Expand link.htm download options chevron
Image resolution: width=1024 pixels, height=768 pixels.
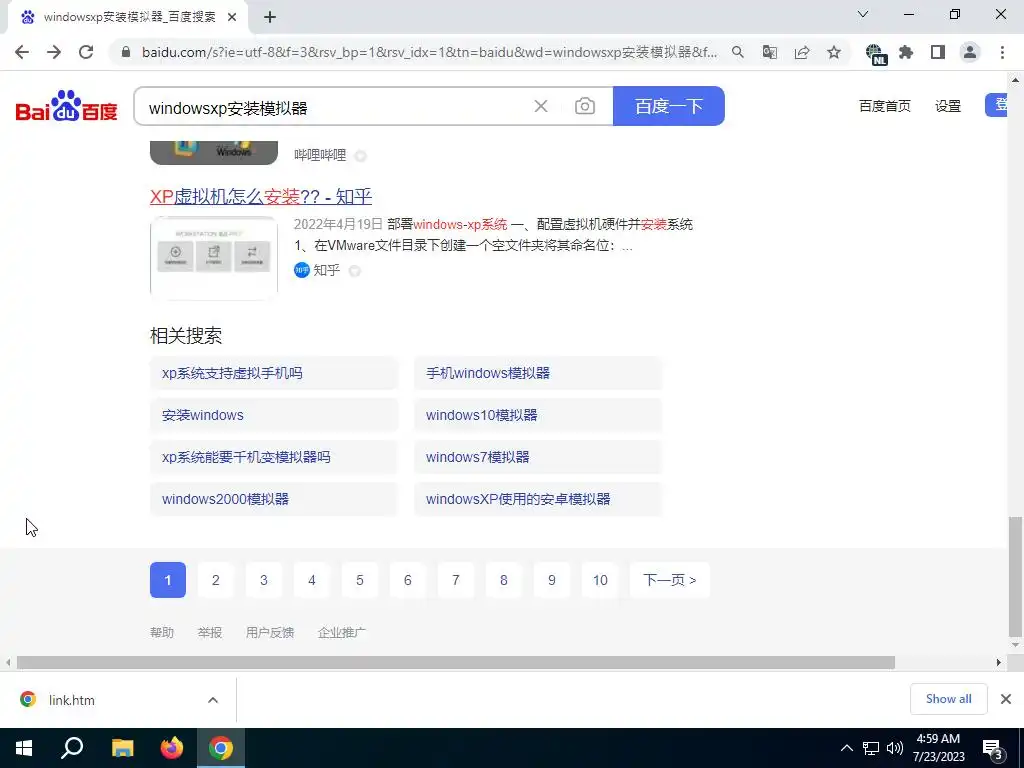(x=213, y=700)
